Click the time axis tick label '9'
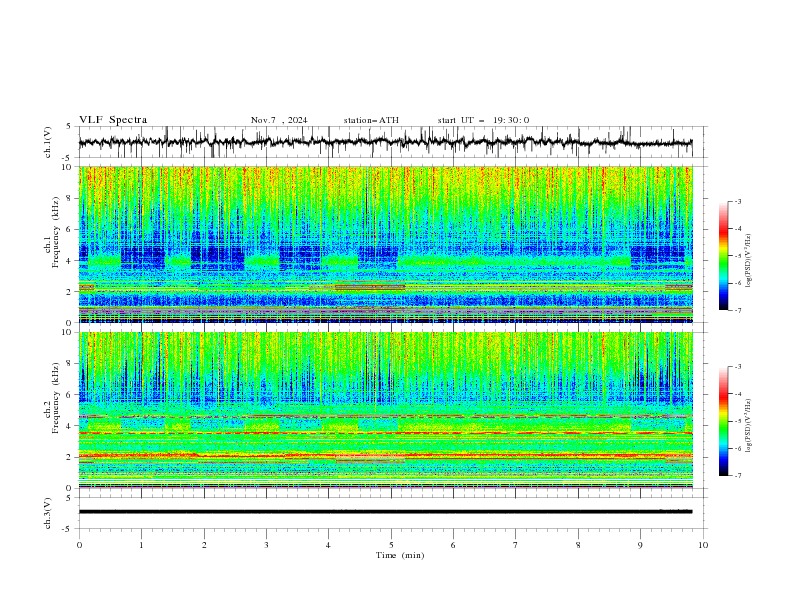792x612 pixels. click(640, 545)
